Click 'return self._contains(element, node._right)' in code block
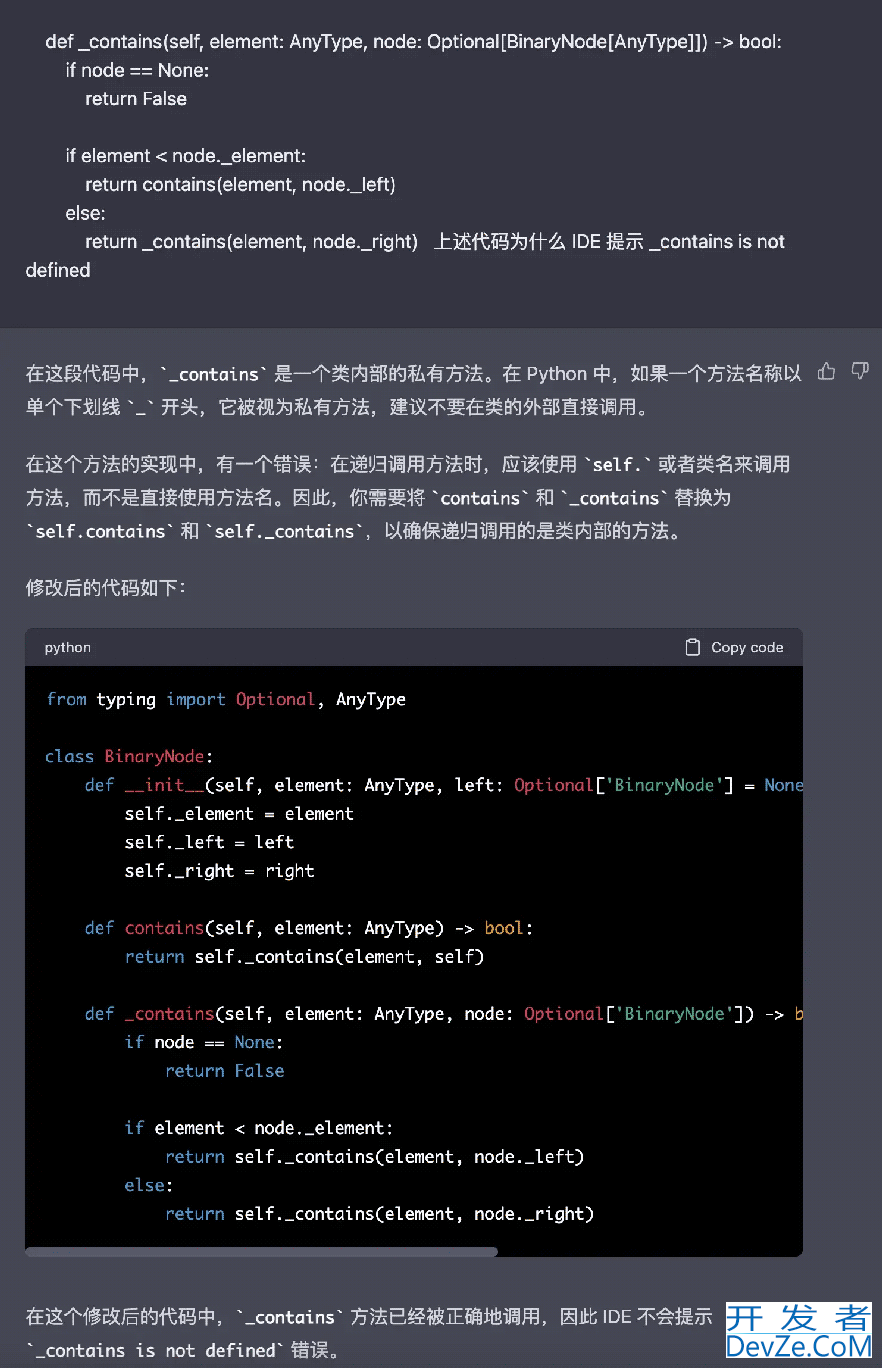The height and width of the screenshot is (1368, 882). (x=379, y=1213)
